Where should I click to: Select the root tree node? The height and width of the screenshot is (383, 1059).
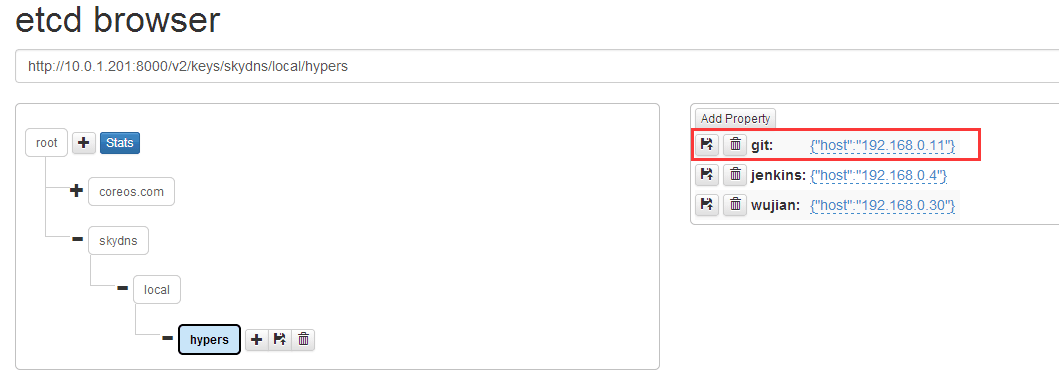pyautogui.click(x=47, y=143)
